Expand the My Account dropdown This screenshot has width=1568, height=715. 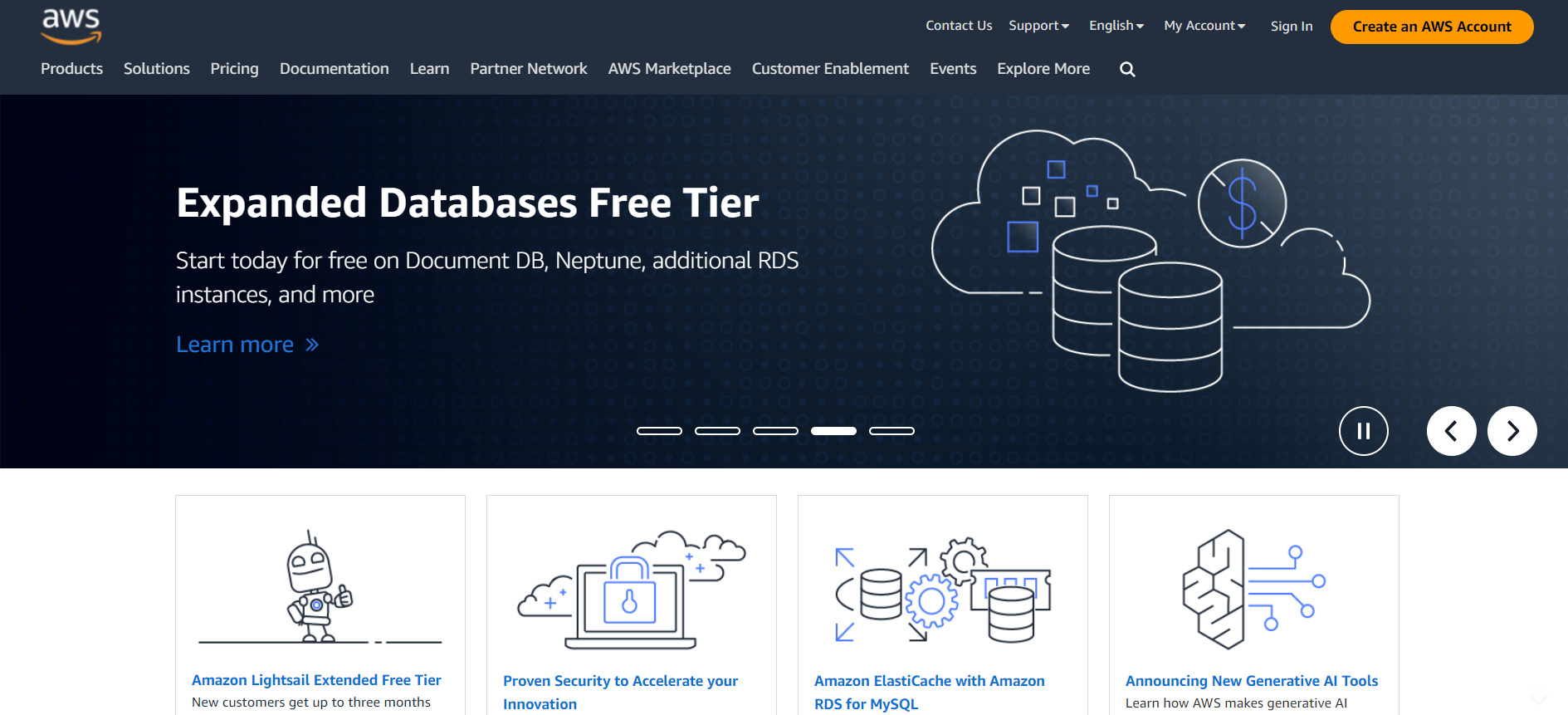coord(1204,26)
